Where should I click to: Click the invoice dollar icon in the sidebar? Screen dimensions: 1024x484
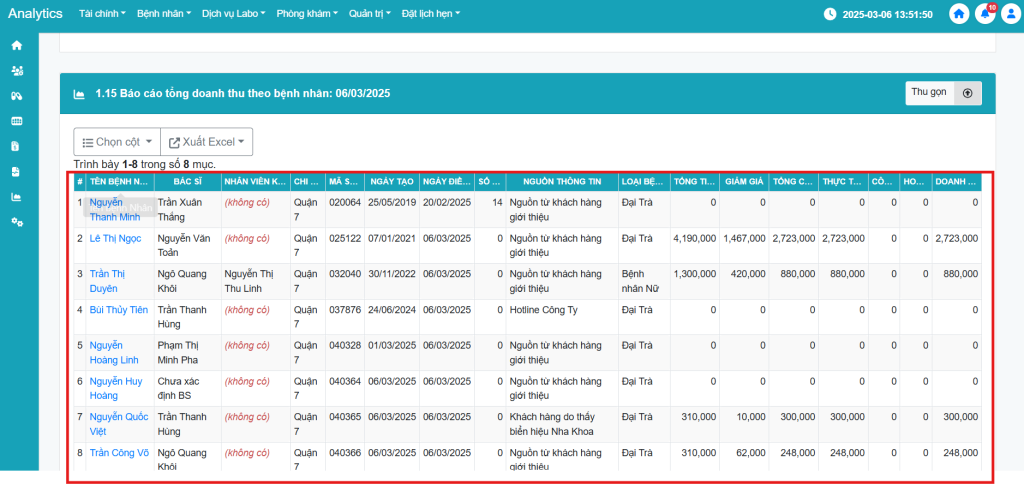click(x=16, y=146)
